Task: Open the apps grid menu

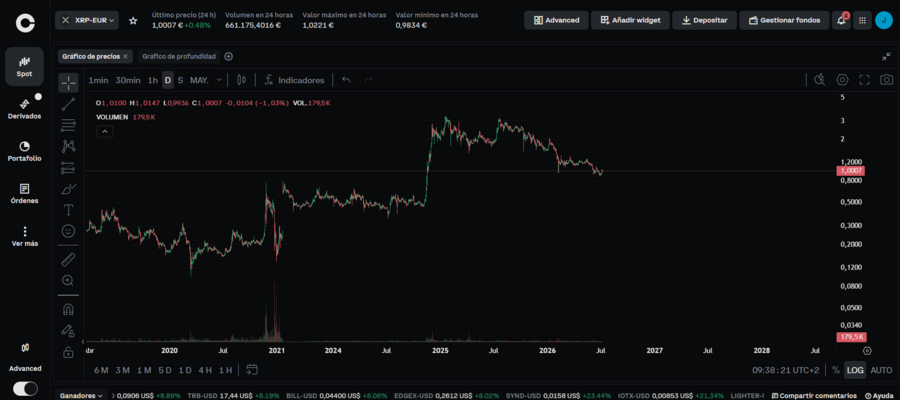Action: 862,20
